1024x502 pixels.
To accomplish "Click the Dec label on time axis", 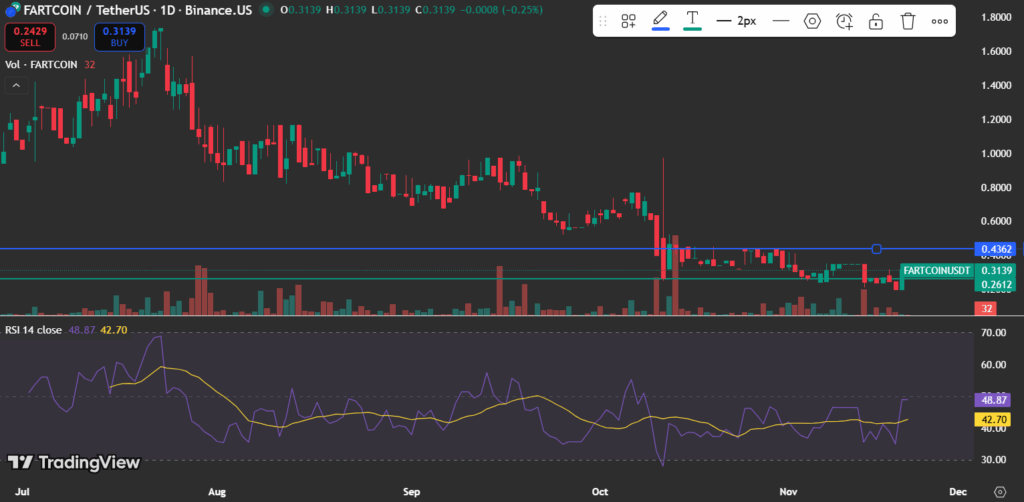I will click(x=957, y=491).
